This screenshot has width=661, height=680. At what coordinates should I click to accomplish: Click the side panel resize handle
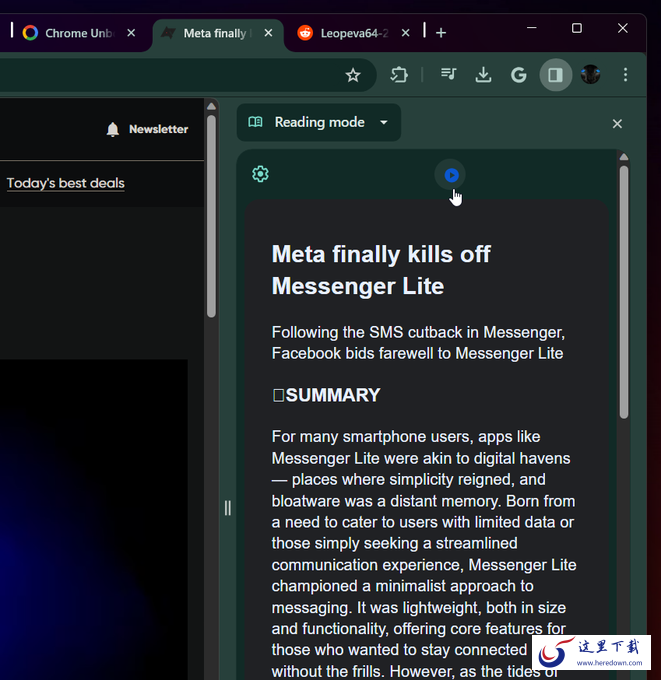click(x=228, y=508)
